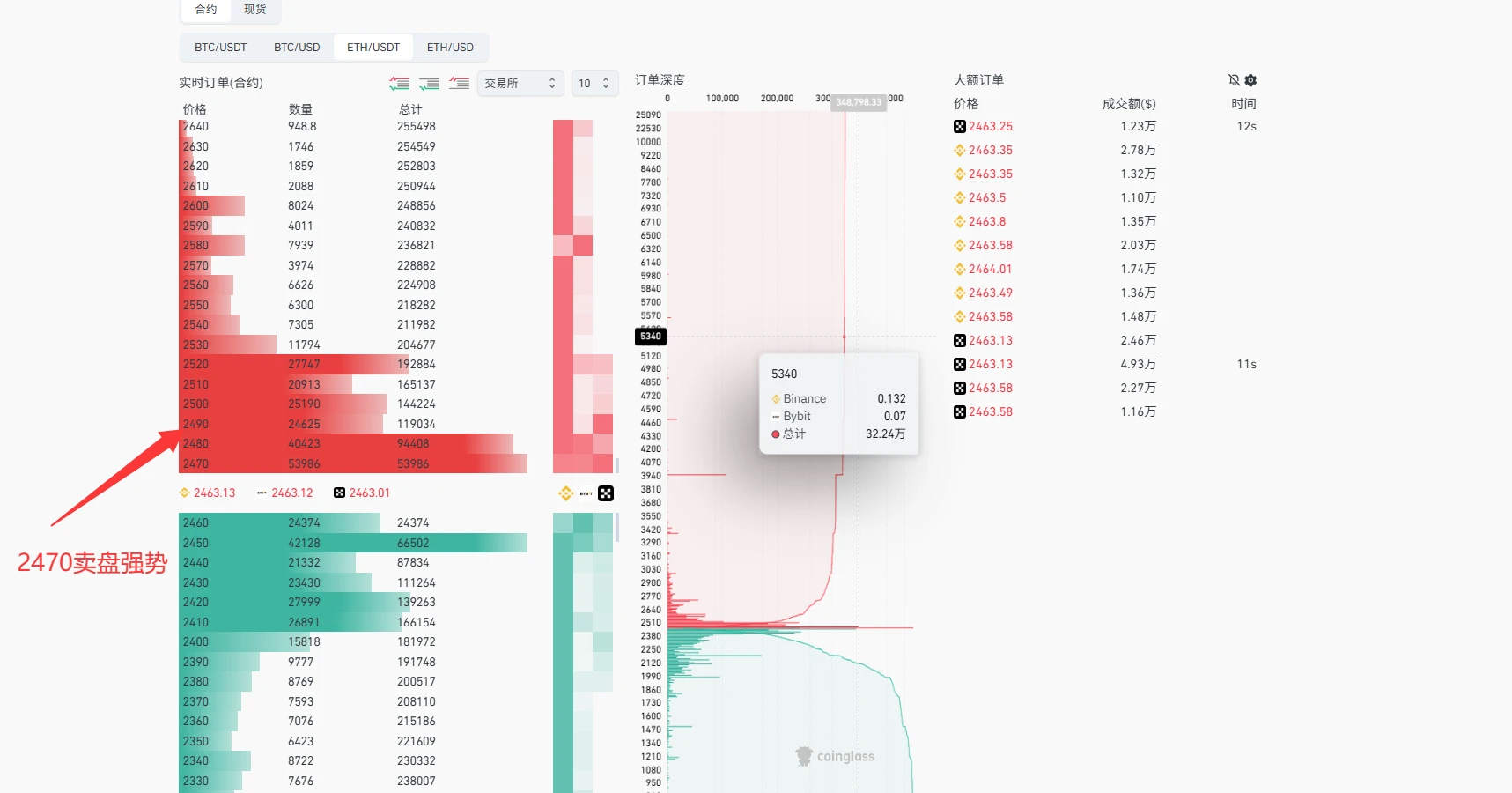Click Binance logo above the heatmap columns
1512x793 pixels.
point(566,493)
